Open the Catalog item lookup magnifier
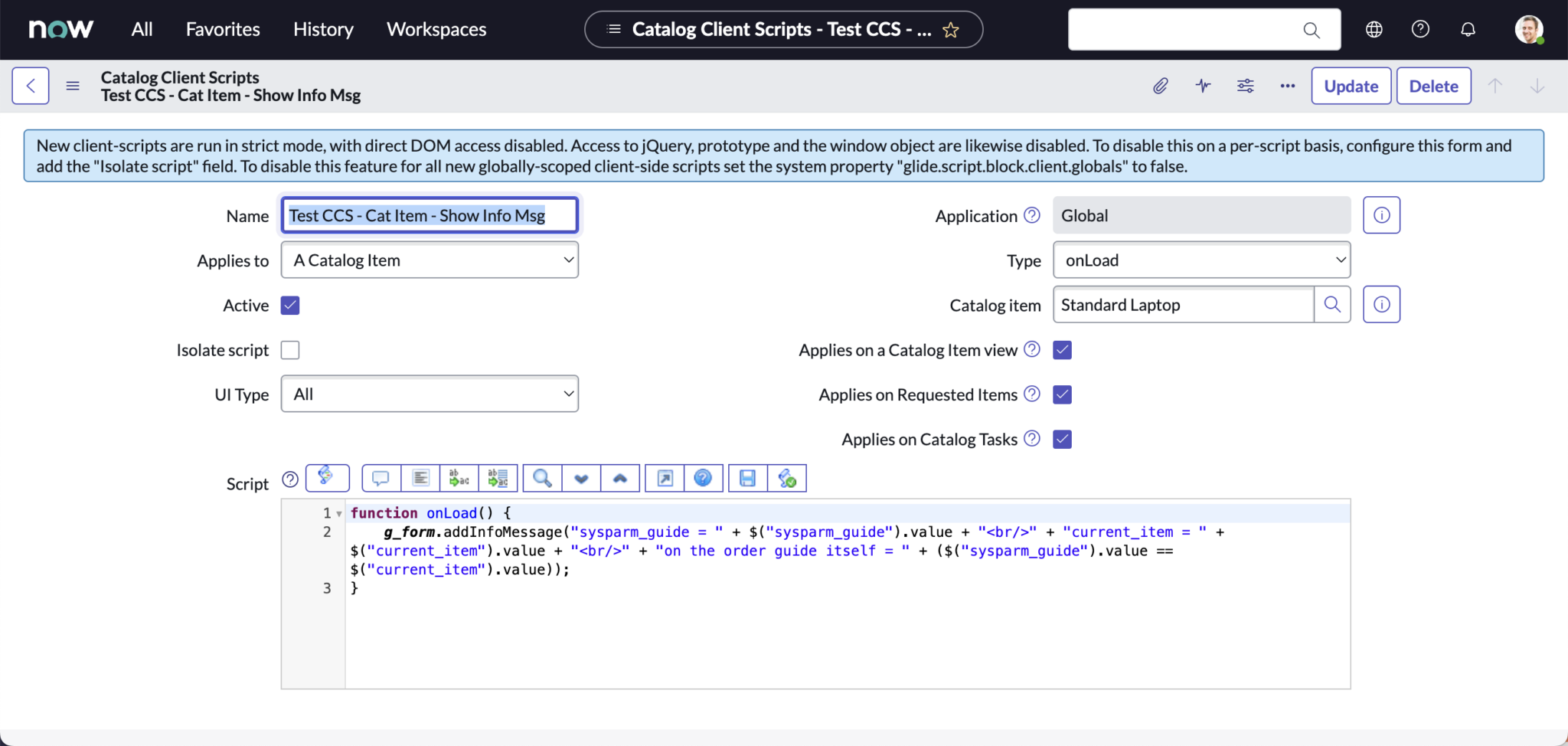 point(1332,304)
